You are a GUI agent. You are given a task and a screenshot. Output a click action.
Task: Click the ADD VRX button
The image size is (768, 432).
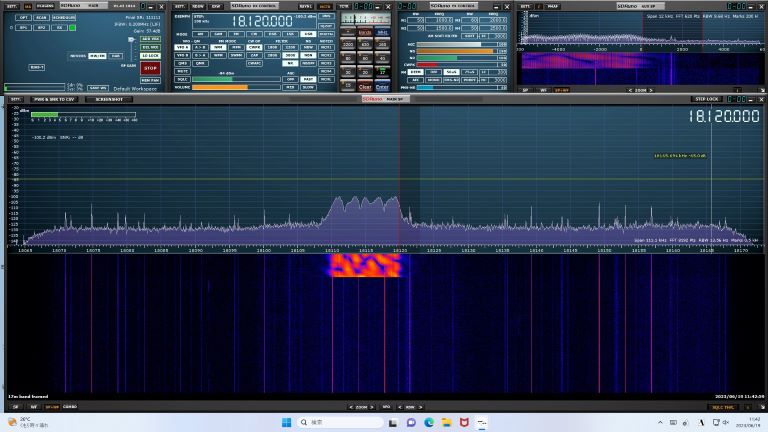[150, 39]
